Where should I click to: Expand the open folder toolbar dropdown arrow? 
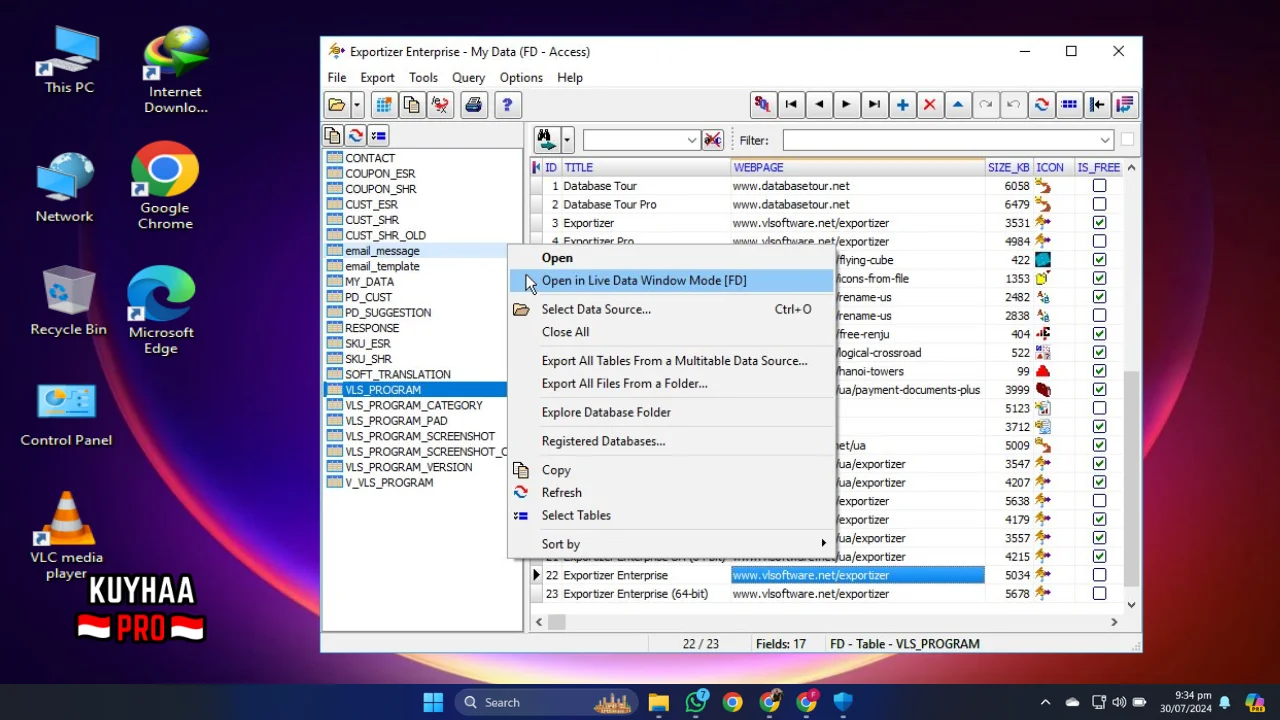coord(357,105)
